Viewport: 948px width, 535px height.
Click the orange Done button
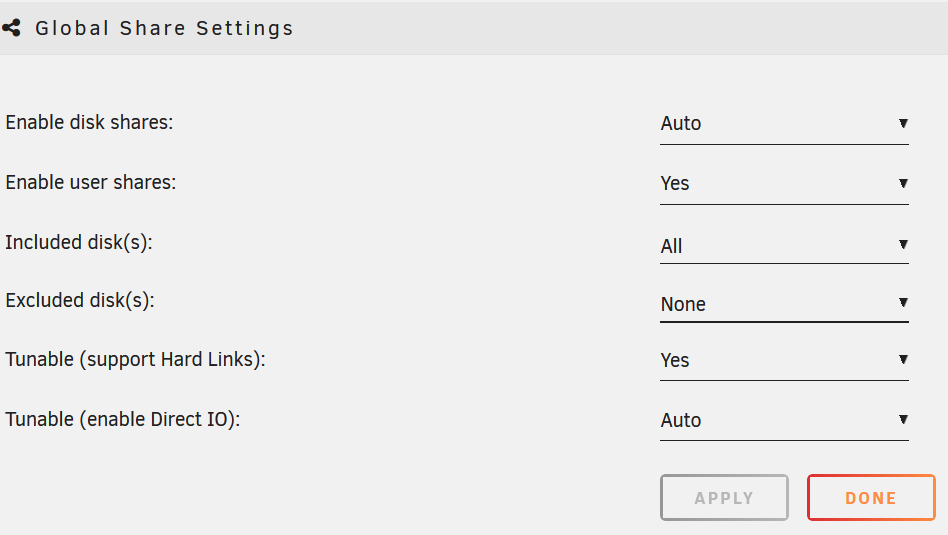(871, 498)
